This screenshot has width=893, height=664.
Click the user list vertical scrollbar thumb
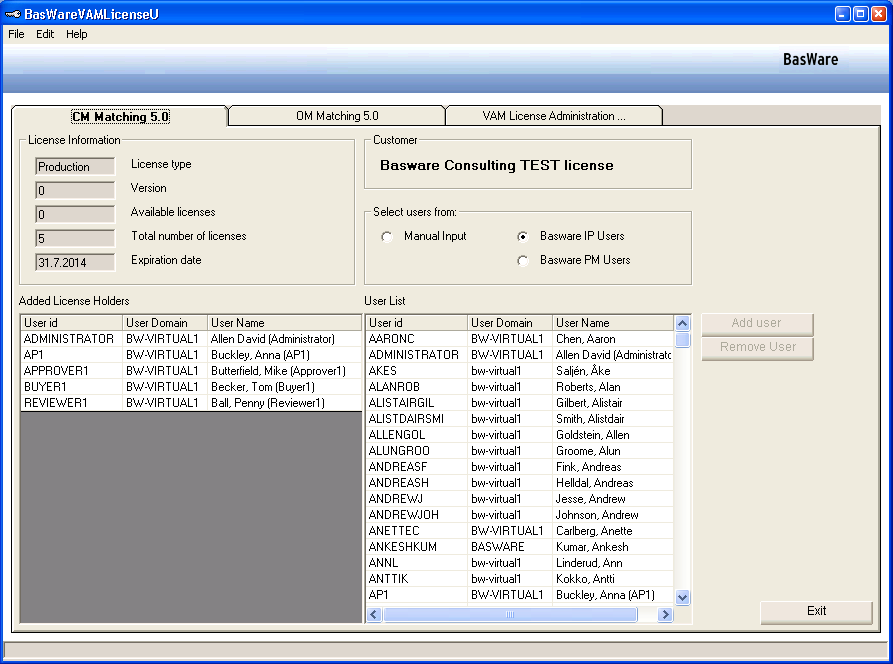[682, 340]
